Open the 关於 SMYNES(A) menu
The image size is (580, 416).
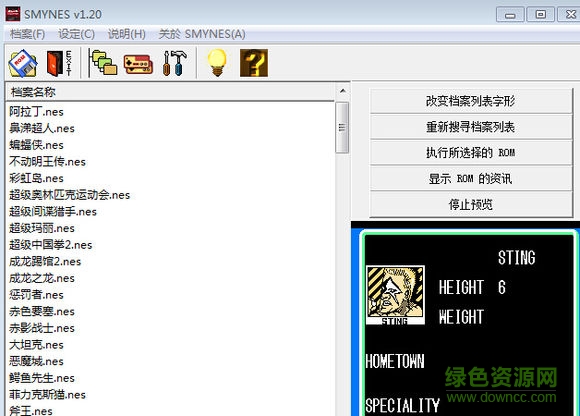point(202,34)
